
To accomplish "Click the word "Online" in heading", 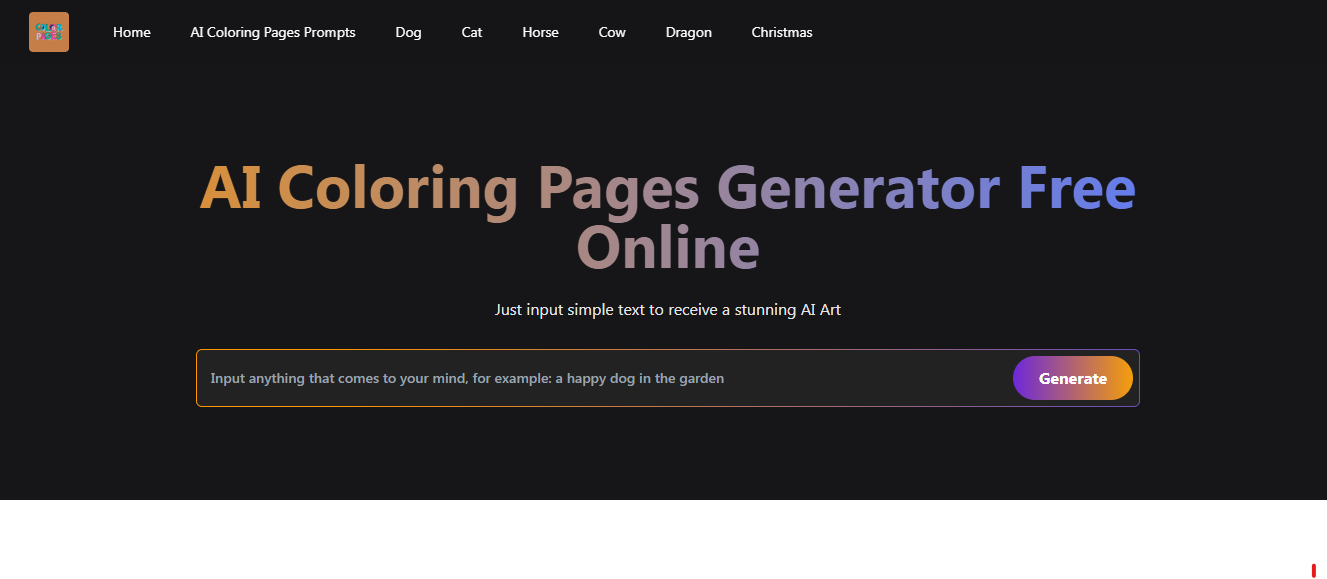I will click(668, 248).
